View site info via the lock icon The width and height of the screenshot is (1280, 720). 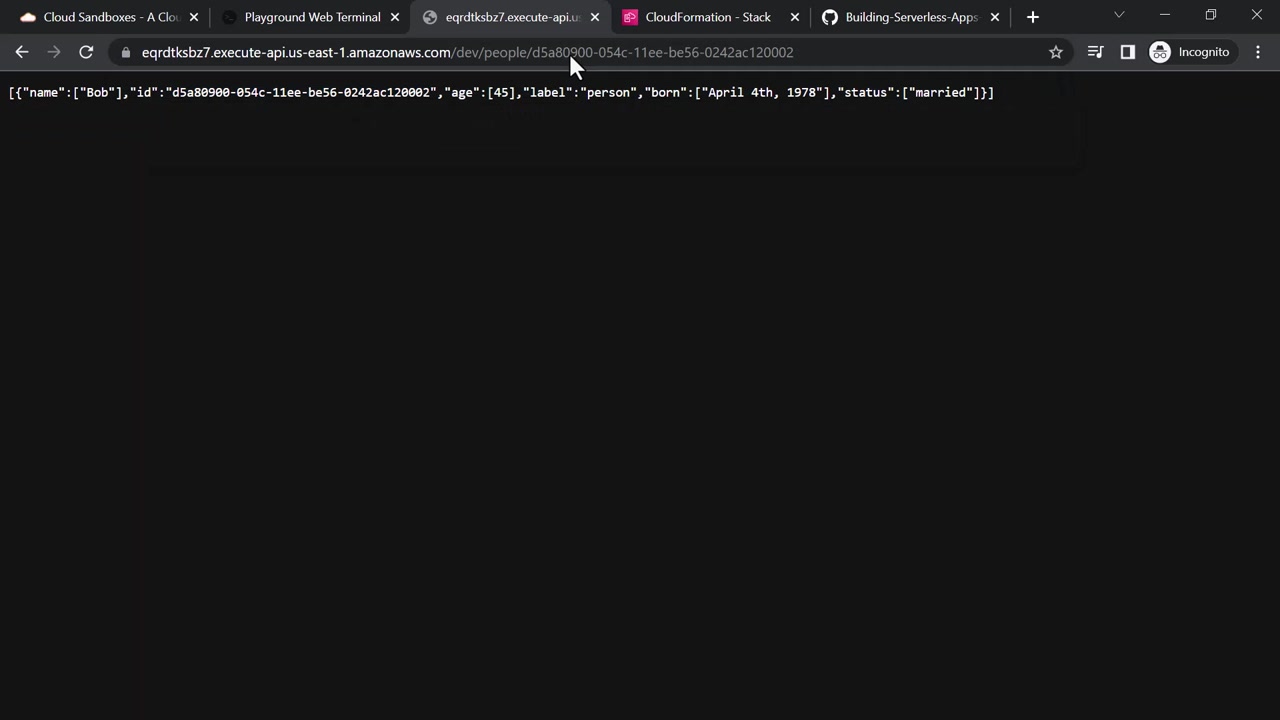point(125,52)
